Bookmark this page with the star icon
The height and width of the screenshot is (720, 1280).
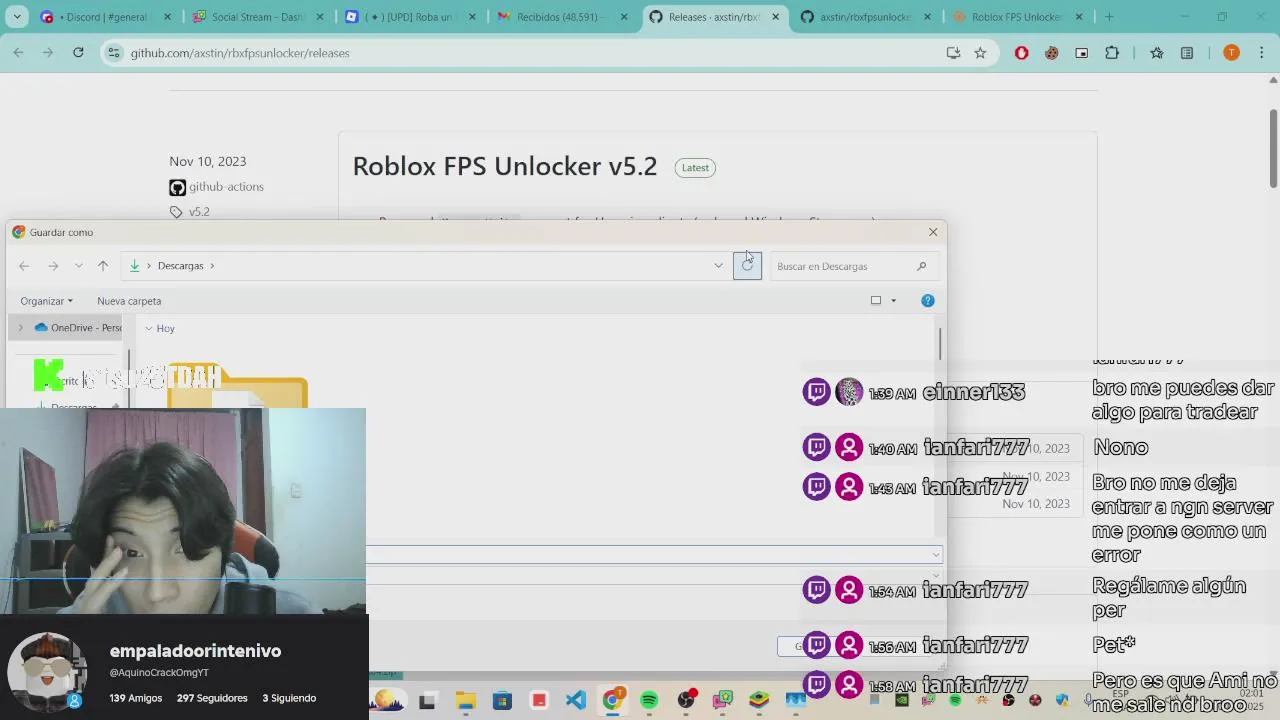click(980, 53)
